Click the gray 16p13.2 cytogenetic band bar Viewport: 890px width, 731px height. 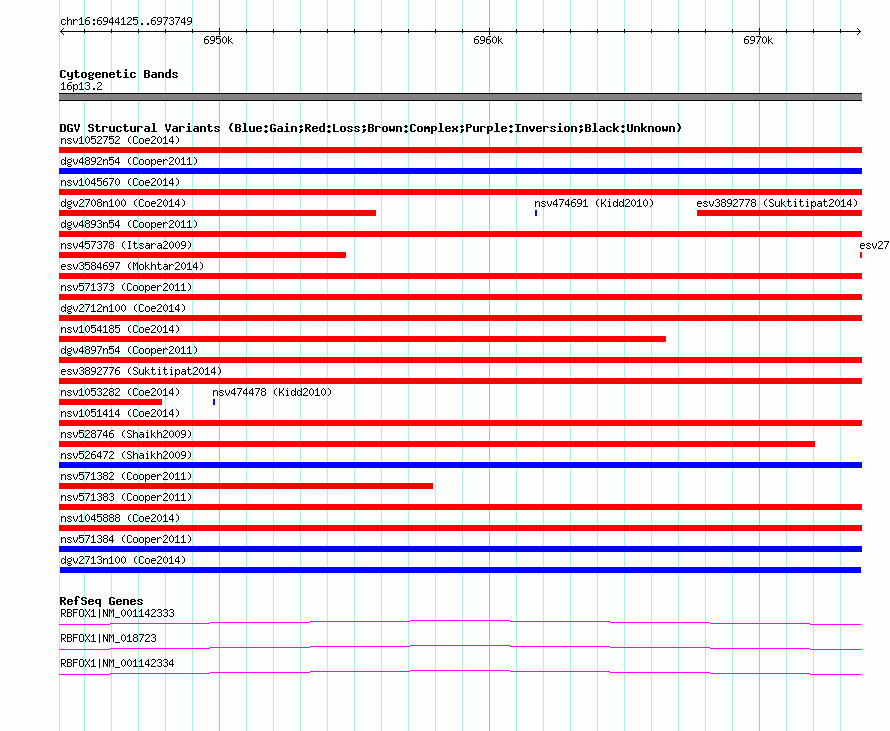click(460, 97)
